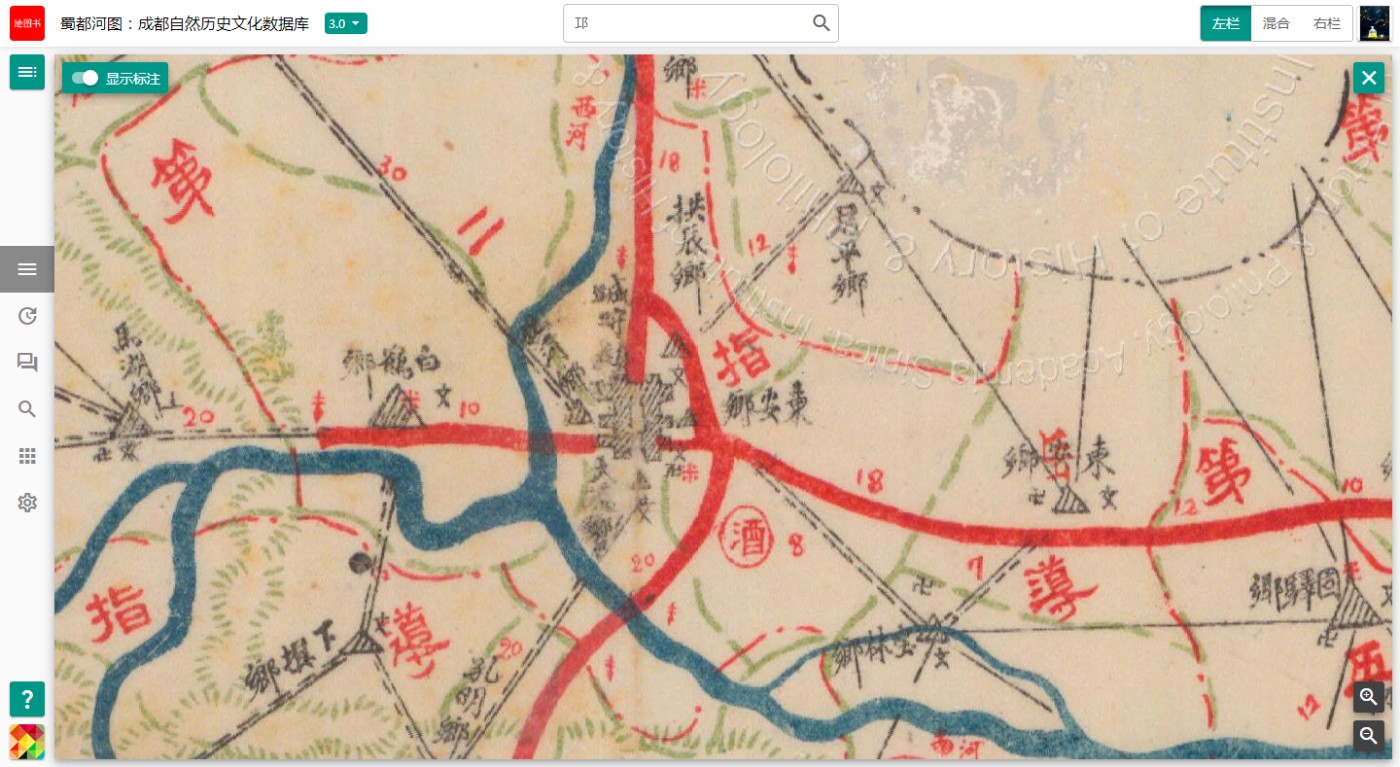Open the comments sidebar icon
The height and width of the screenshot is (767, 1400).
[x=27, y=362]
